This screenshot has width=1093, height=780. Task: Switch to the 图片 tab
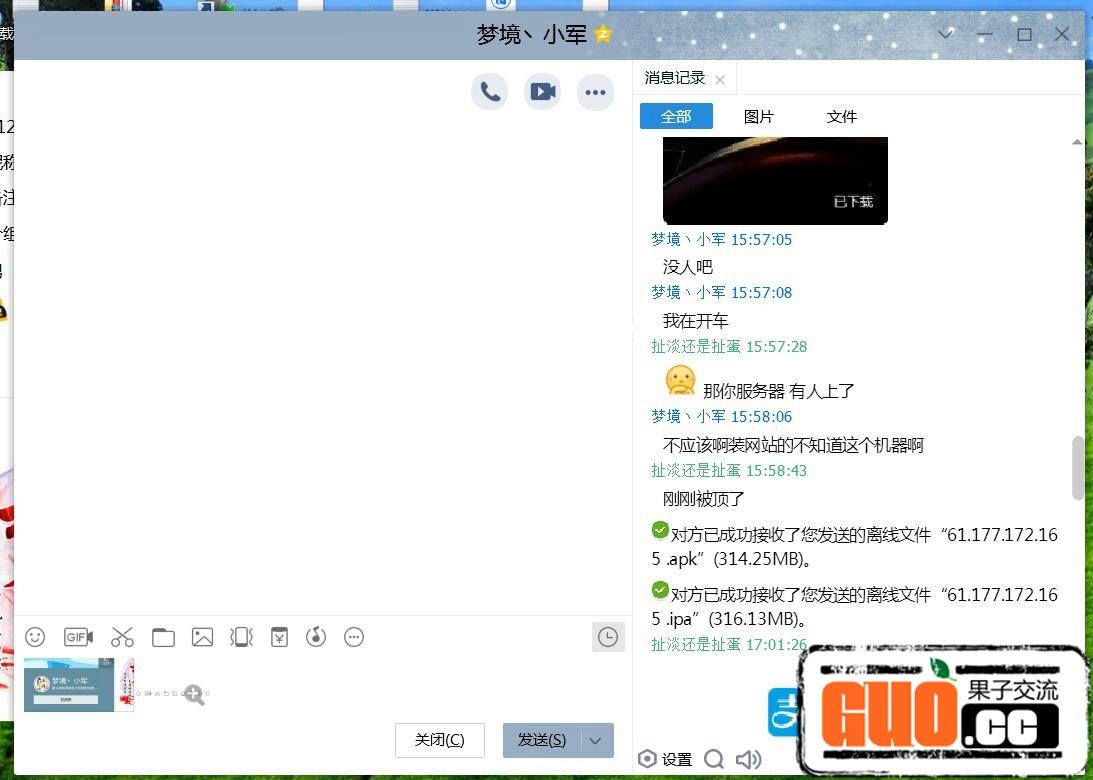click(759, 117)
